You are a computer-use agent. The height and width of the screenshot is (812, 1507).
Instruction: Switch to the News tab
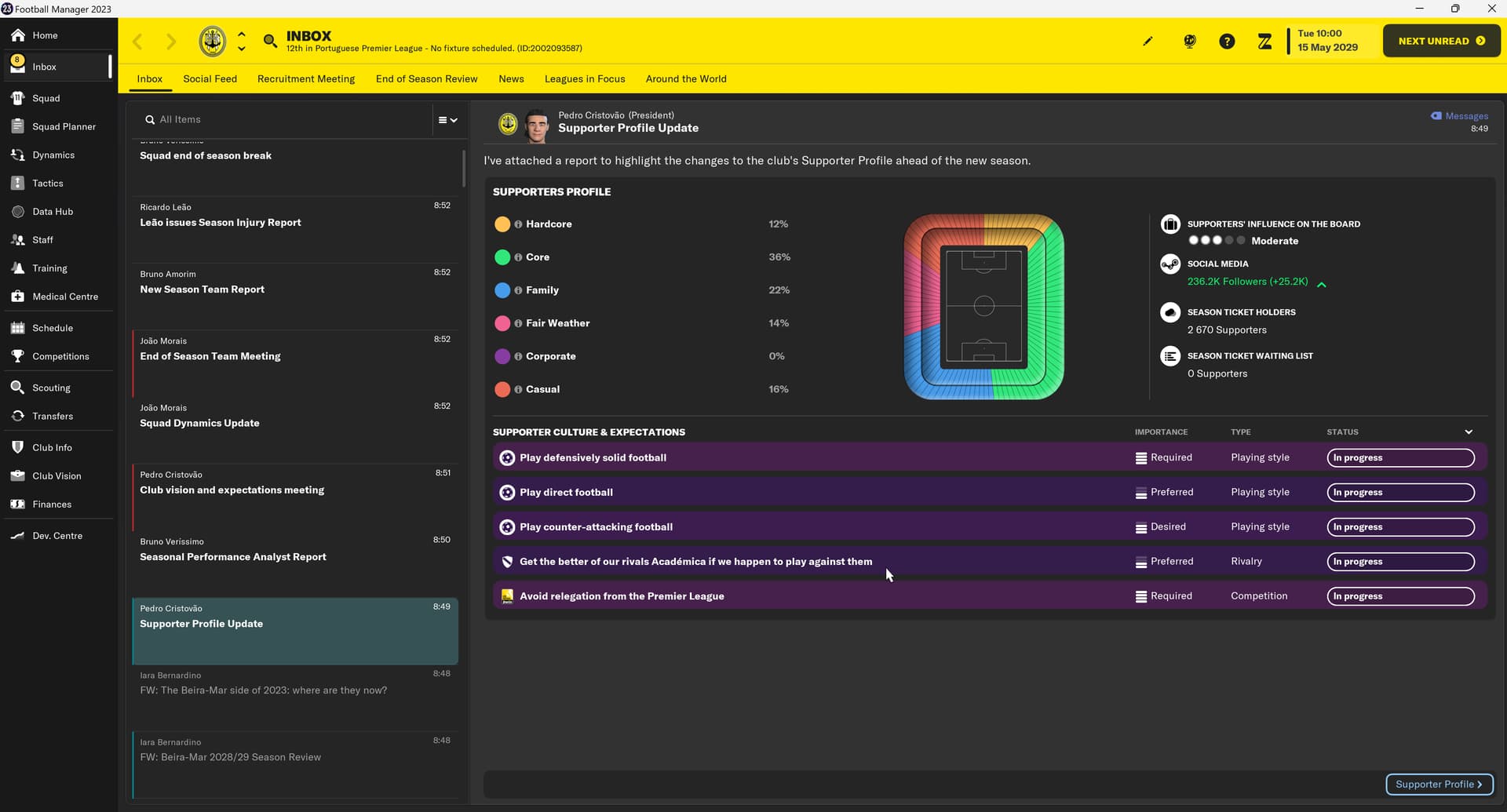point(511,78)
